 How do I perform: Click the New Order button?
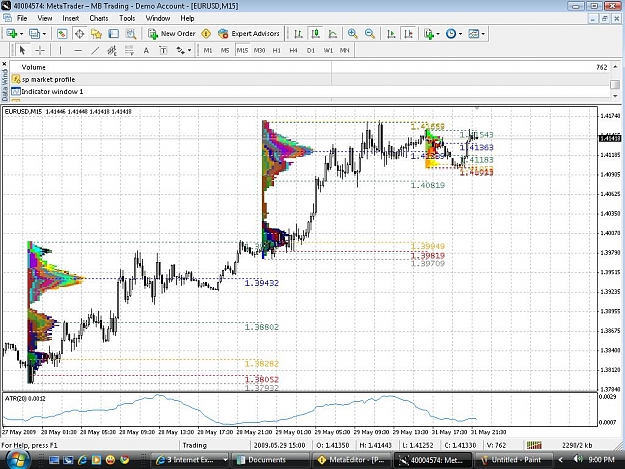(x=171, y=34)
